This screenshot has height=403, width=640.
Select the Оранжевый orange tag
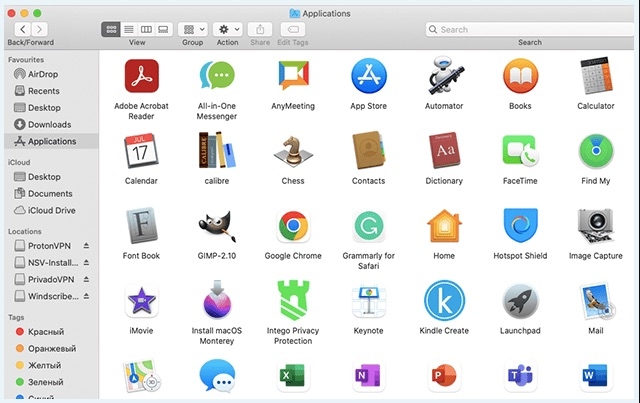coord(51,348)
